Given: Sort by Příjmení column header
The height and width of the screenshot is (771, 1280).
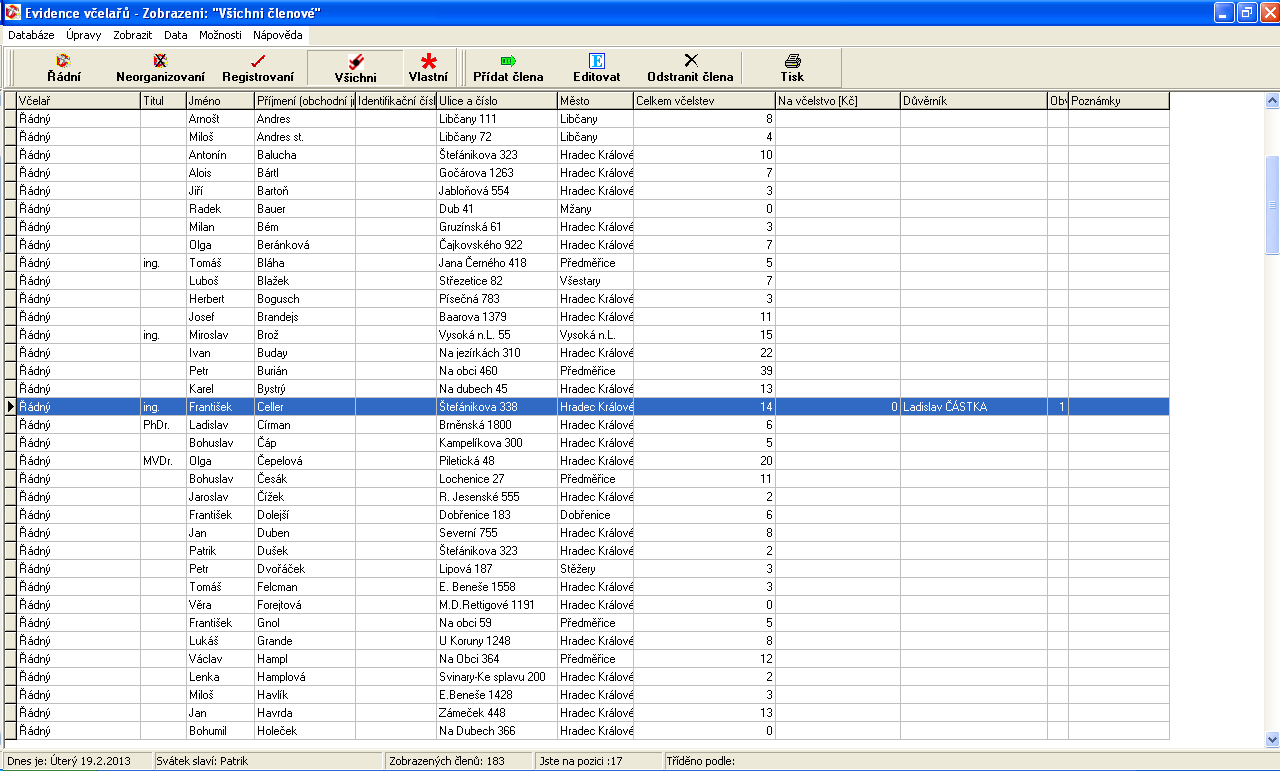Looking at the screenshot, I should [x=305, y=101].
